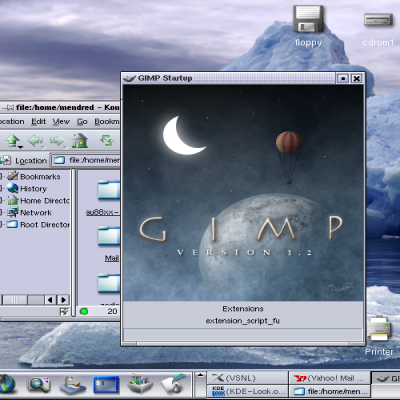Screen dimensions: 400x400
Task: Open the View menu in Konqueror
Action: click(61, 121)
